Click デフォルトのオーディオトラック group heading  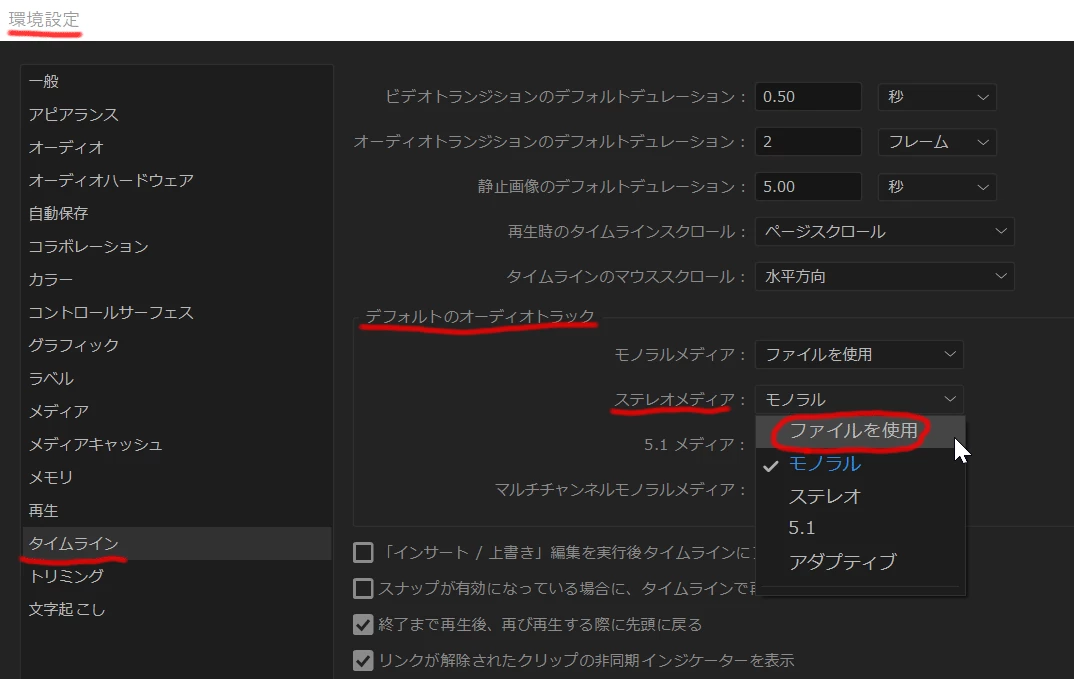(479, 316)
